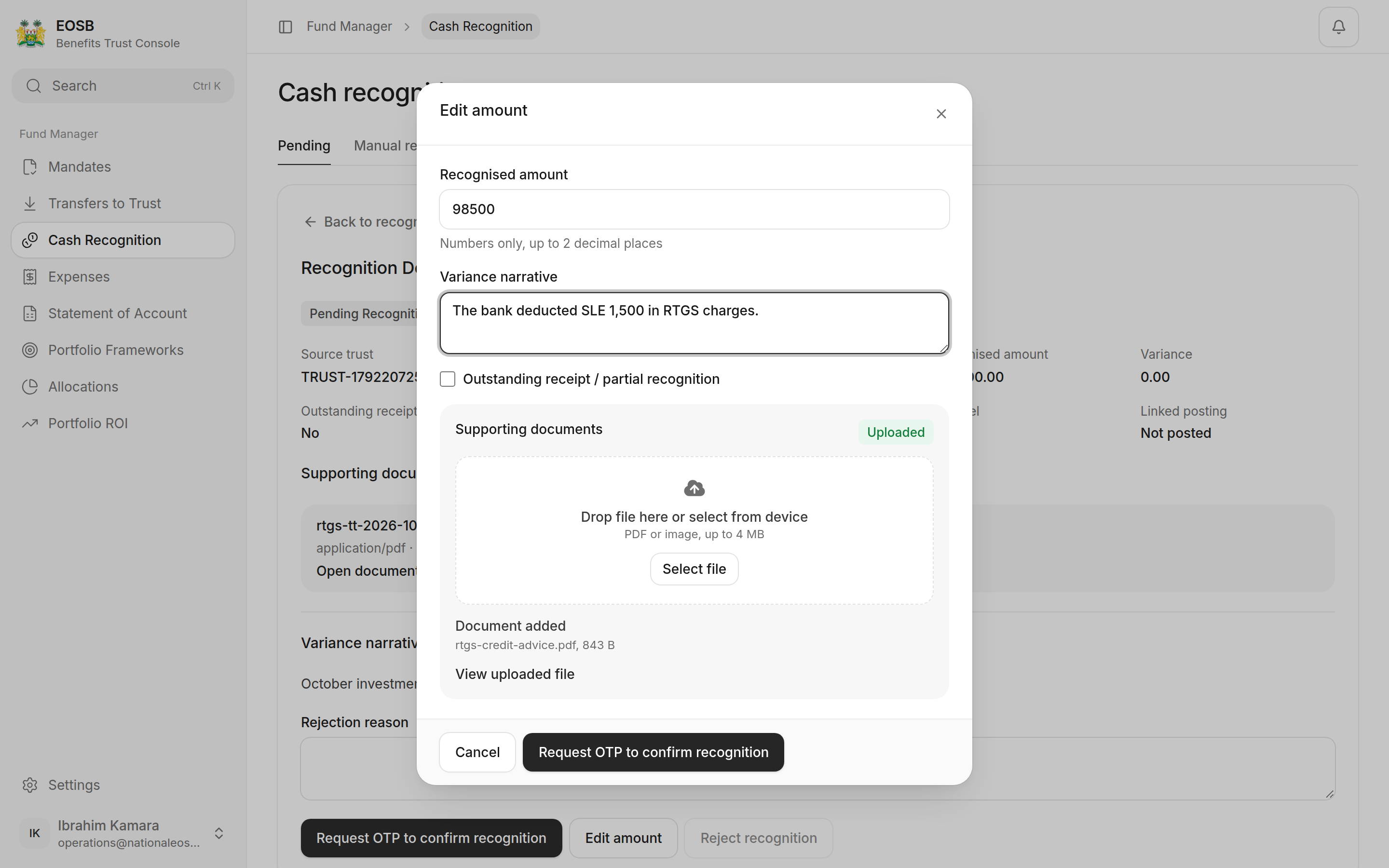
Task: Click Cancel in the dialog
Action: point(477,752)
